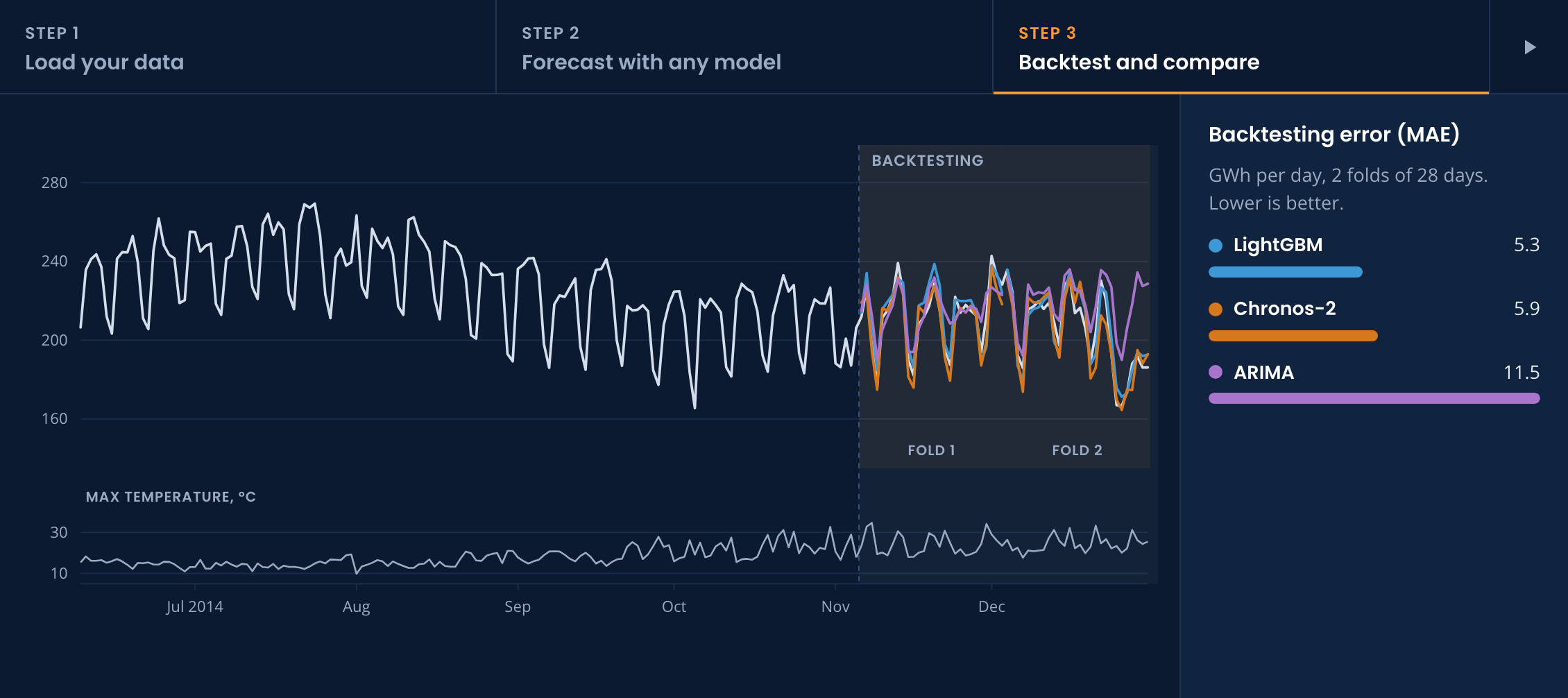
Task: Click the MAX TEMPERATURE, °C label
Action: pyautogui.click(x=171, y=497)
